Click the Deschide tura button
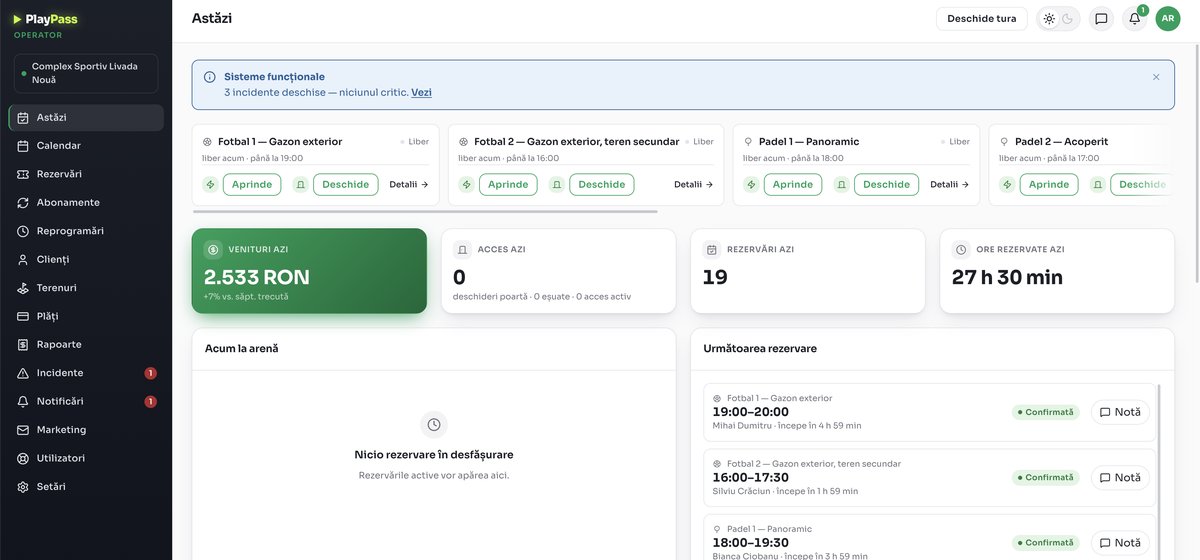This screenshot has width=1200, height=560. [981, 19]
